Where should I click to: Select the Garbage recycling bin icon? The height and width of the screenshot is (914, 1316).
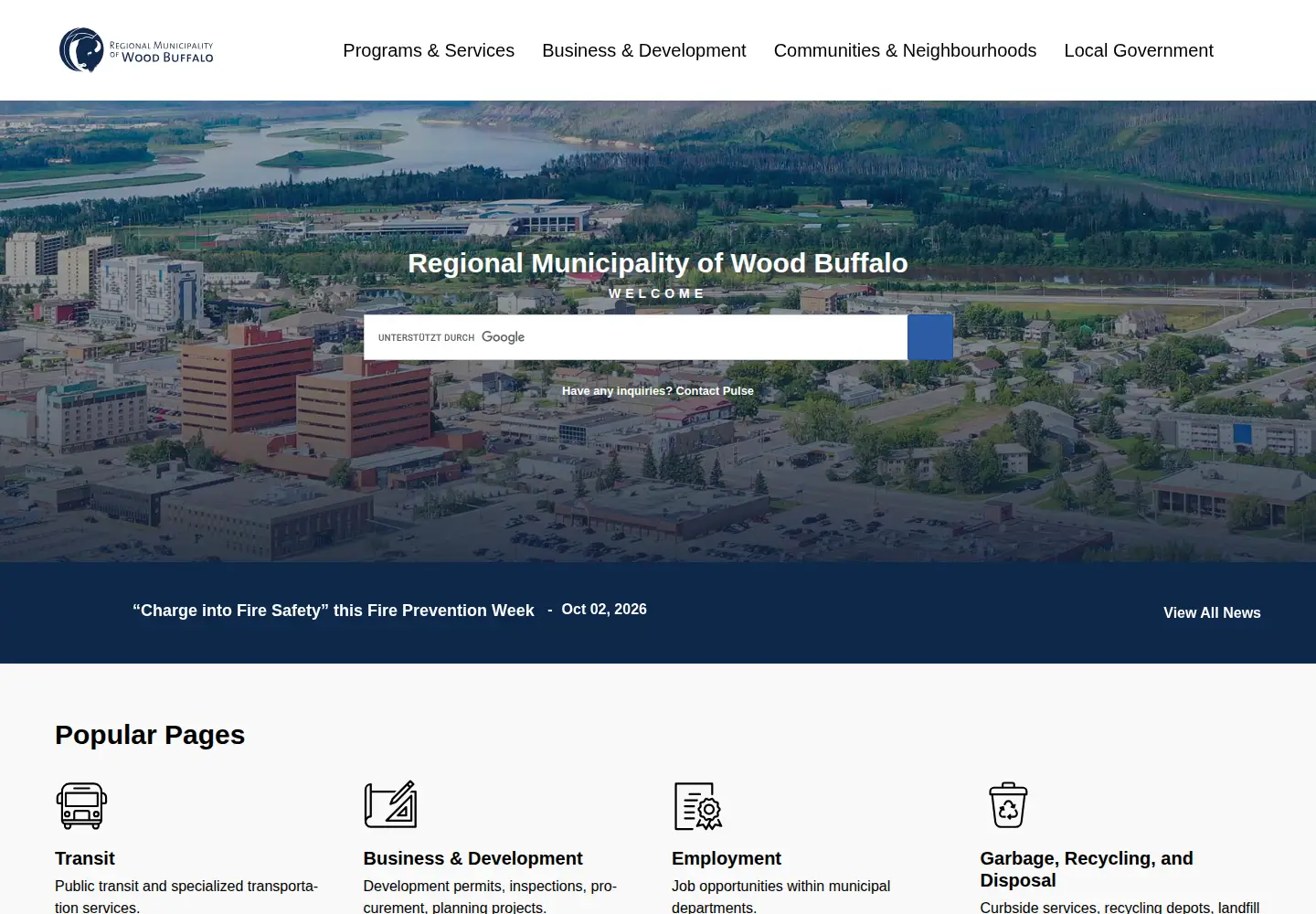tap(1008, 805)
